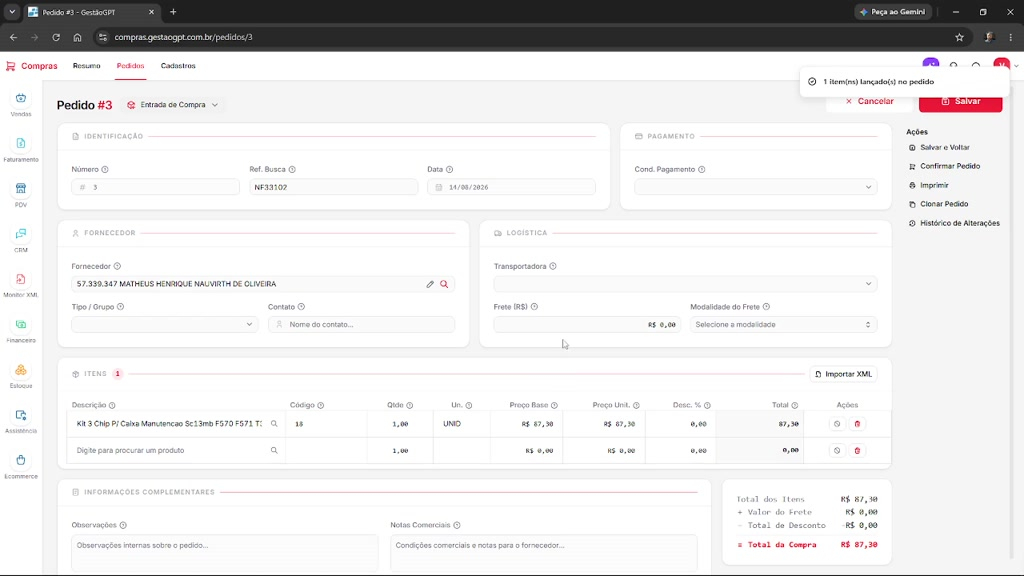Click search icon in the empty product row
This screenshot has height=576, width=1024.
(x=274, y=451)
